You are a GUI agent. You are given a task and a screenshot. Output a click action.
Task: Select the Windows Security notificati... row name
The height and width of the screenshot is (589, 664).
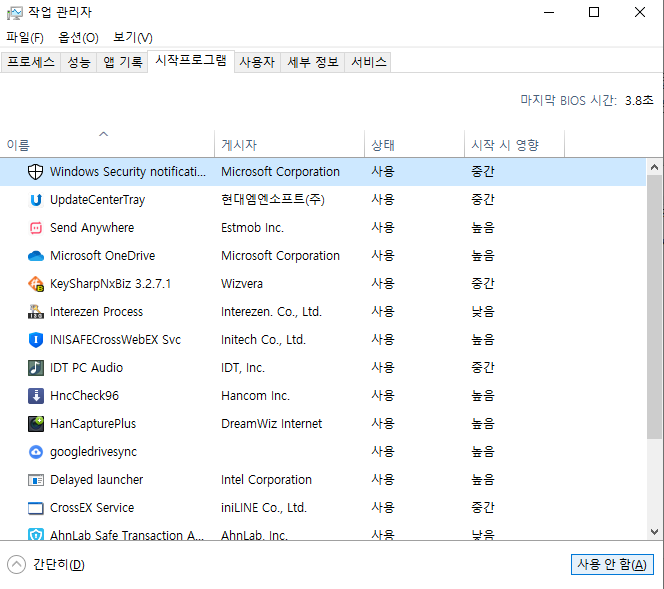pyautogui.click(x=128, y=171)
